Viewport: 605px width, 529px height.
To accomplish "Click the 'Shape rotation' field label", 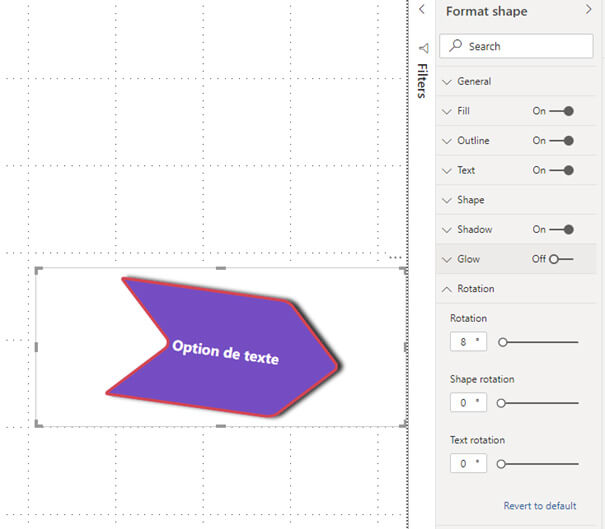I will tap(482, 379).
